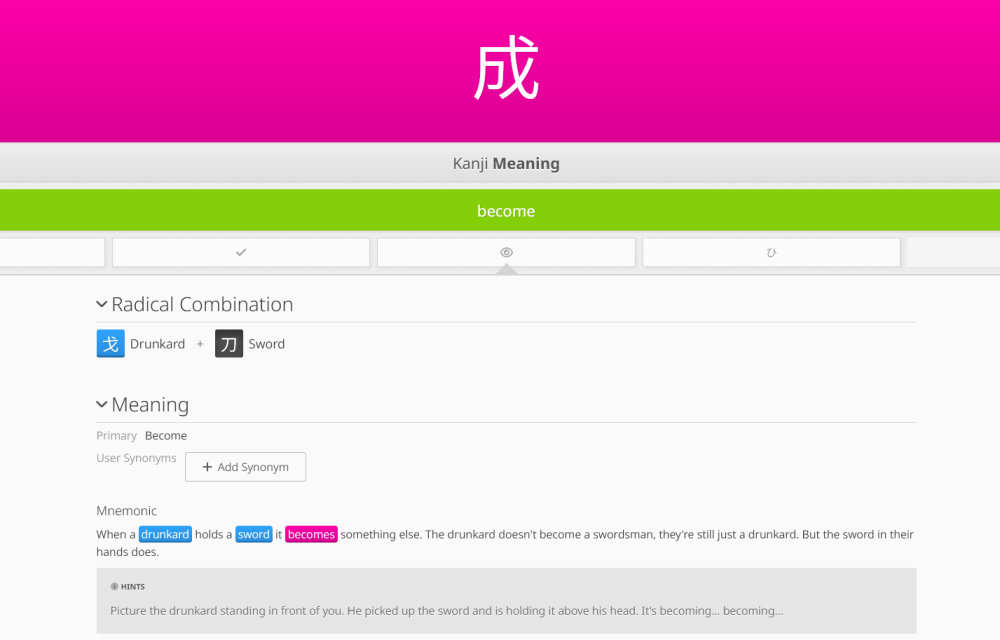
Task: Click the HINTS info icon
Action: pos(114,587)
